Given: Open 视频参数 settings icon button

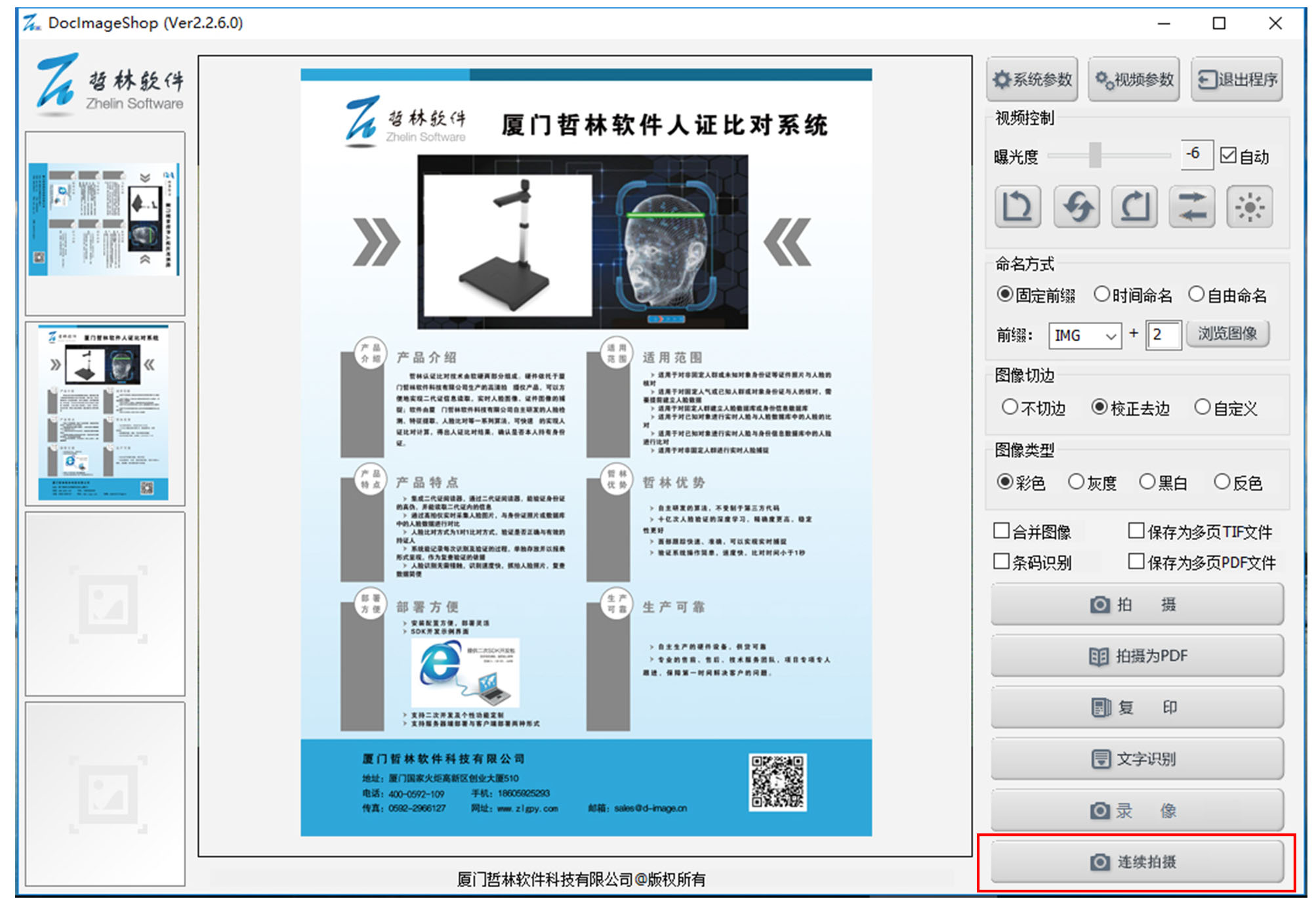Looking at the screenshot, I should (1134, 79).
